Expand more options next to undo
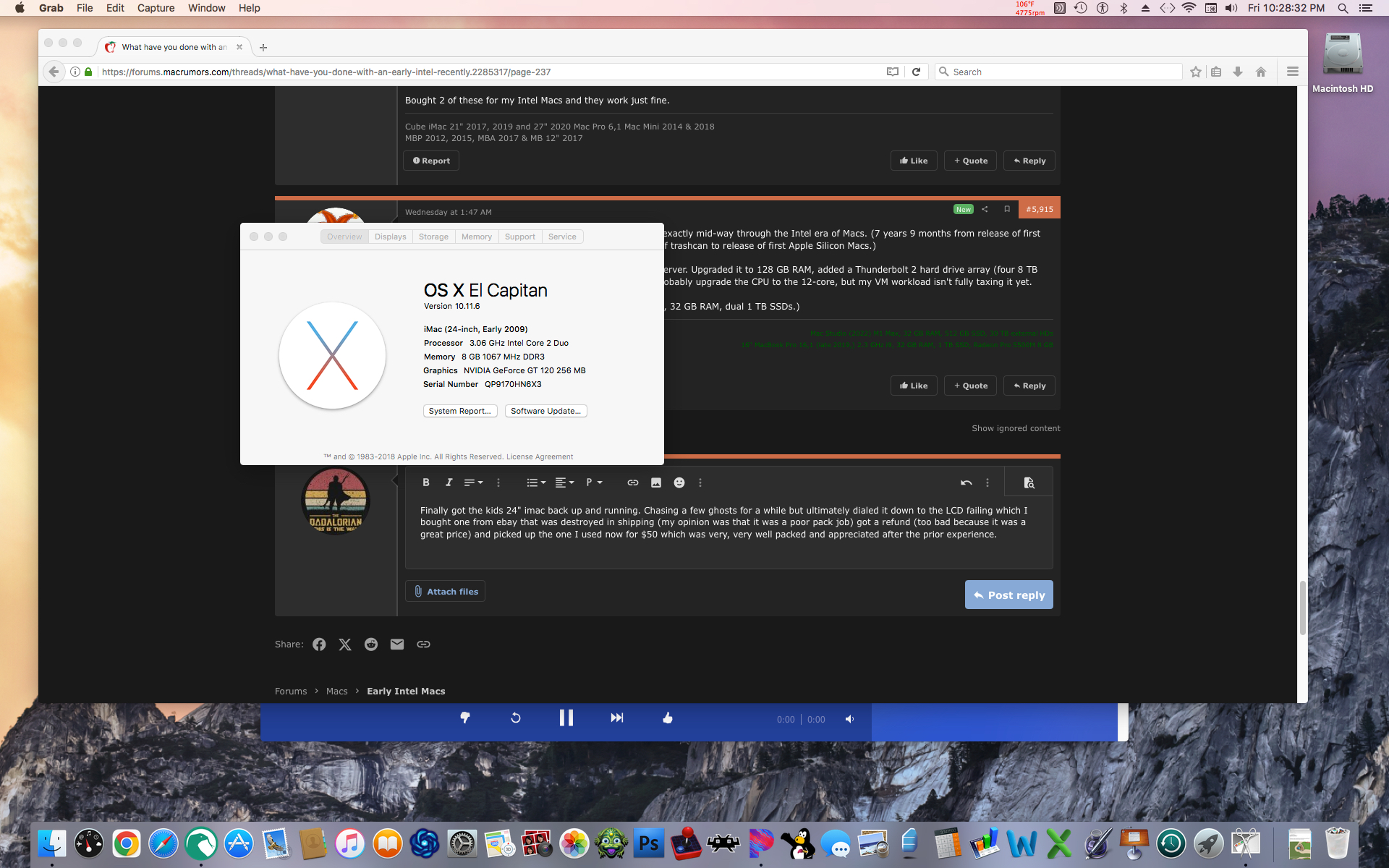This screenshot has height=868, width=1389. pyautogui.click(x=987, y=482)
